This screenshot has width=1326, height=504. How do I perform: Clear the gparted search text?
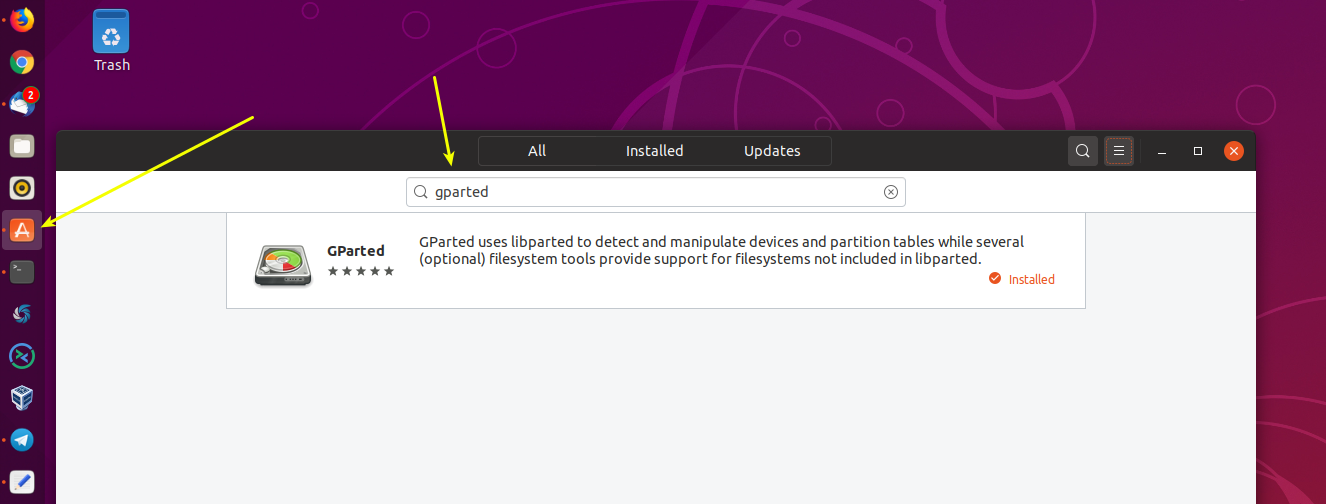pyautogui.click(x=891, y=192)
